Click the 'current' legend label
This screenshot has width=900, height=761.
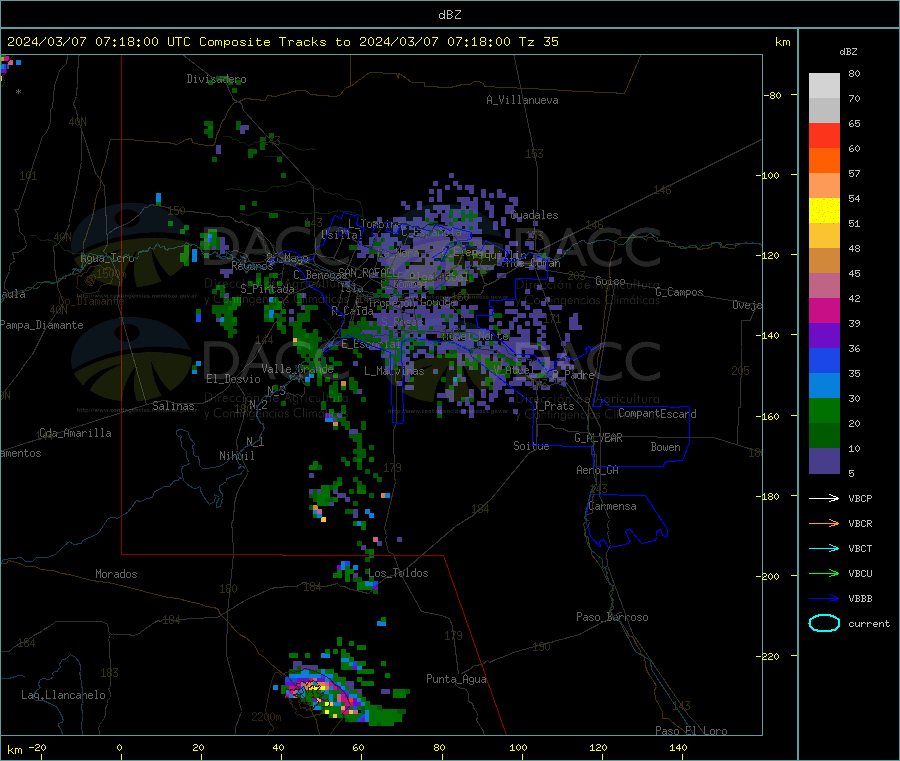click(x=868, y=623)
